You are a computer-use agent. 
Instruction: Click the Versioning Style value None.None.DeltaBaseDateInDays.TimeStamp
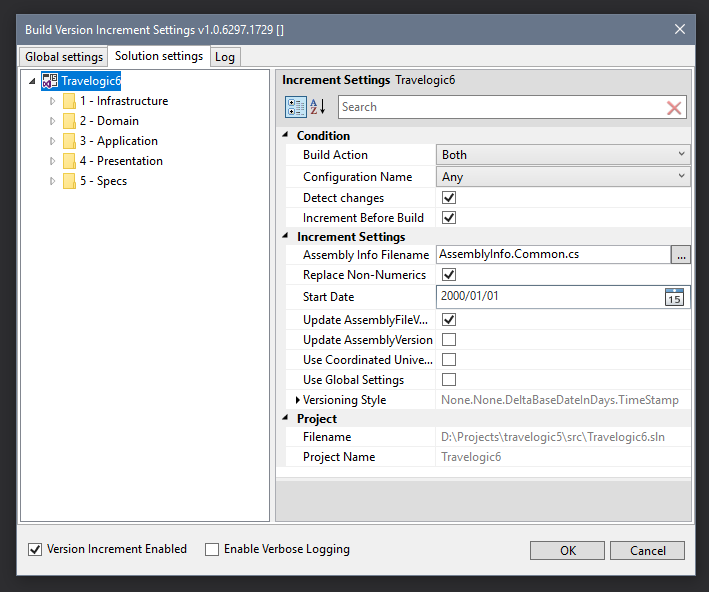(x=560, y=400)
